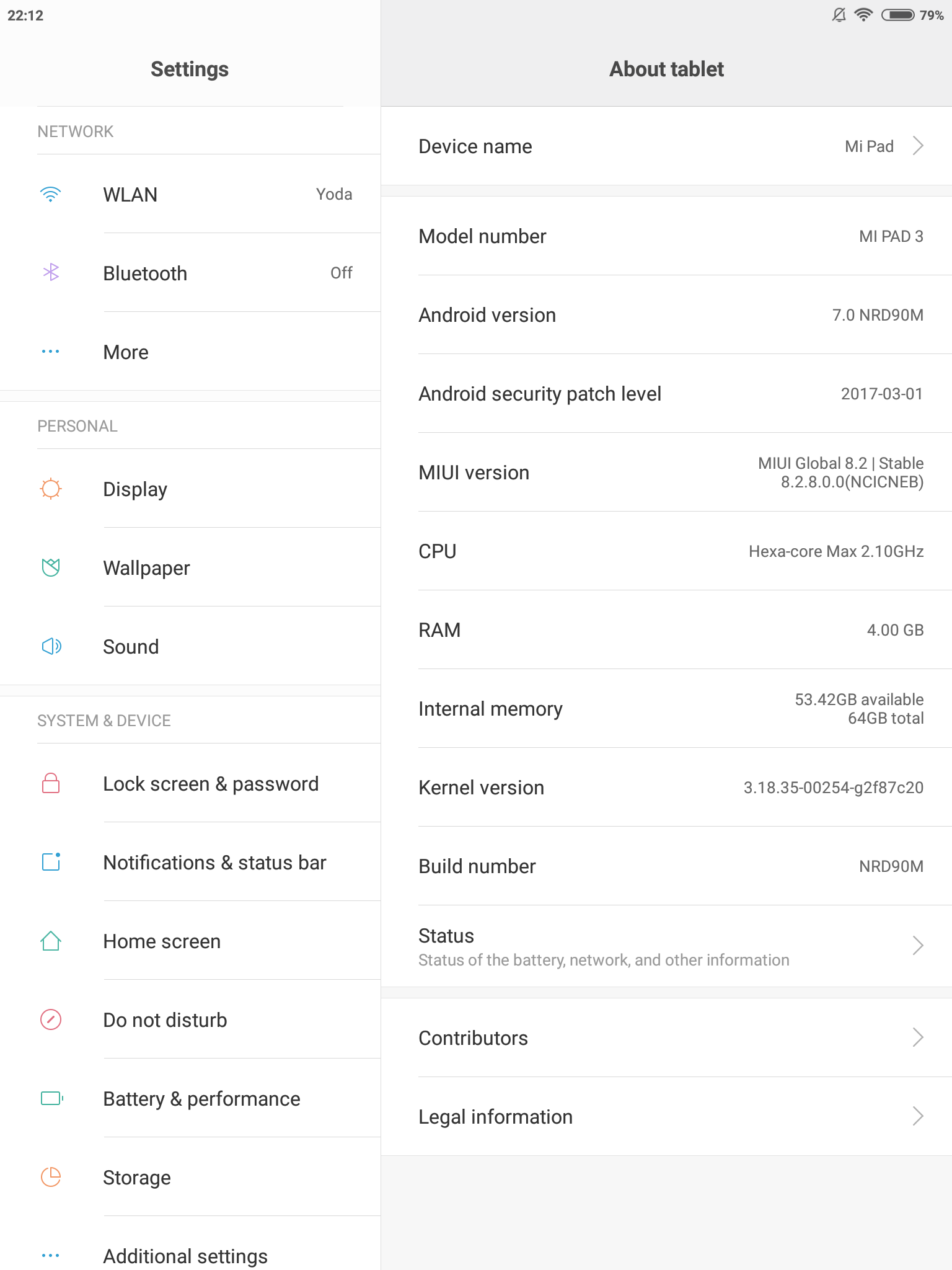
Task: Click the Do not disturb icon
Action: [x=51, y=1019]
